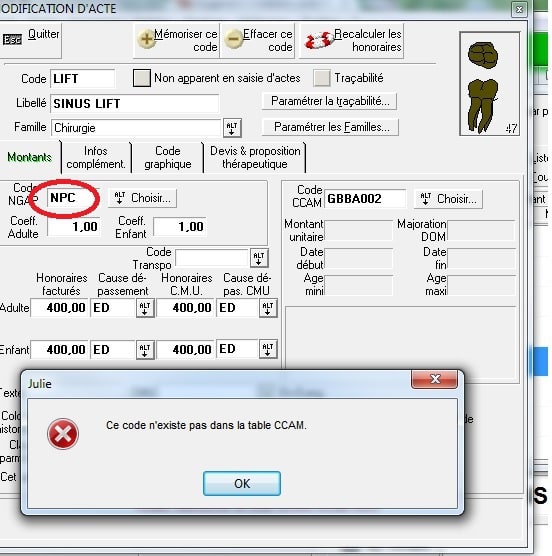Screen dimensions: 552x556
Task: Click Enfant Honoraires C.M.U. 400,00 field
Action: click(185, 350)
